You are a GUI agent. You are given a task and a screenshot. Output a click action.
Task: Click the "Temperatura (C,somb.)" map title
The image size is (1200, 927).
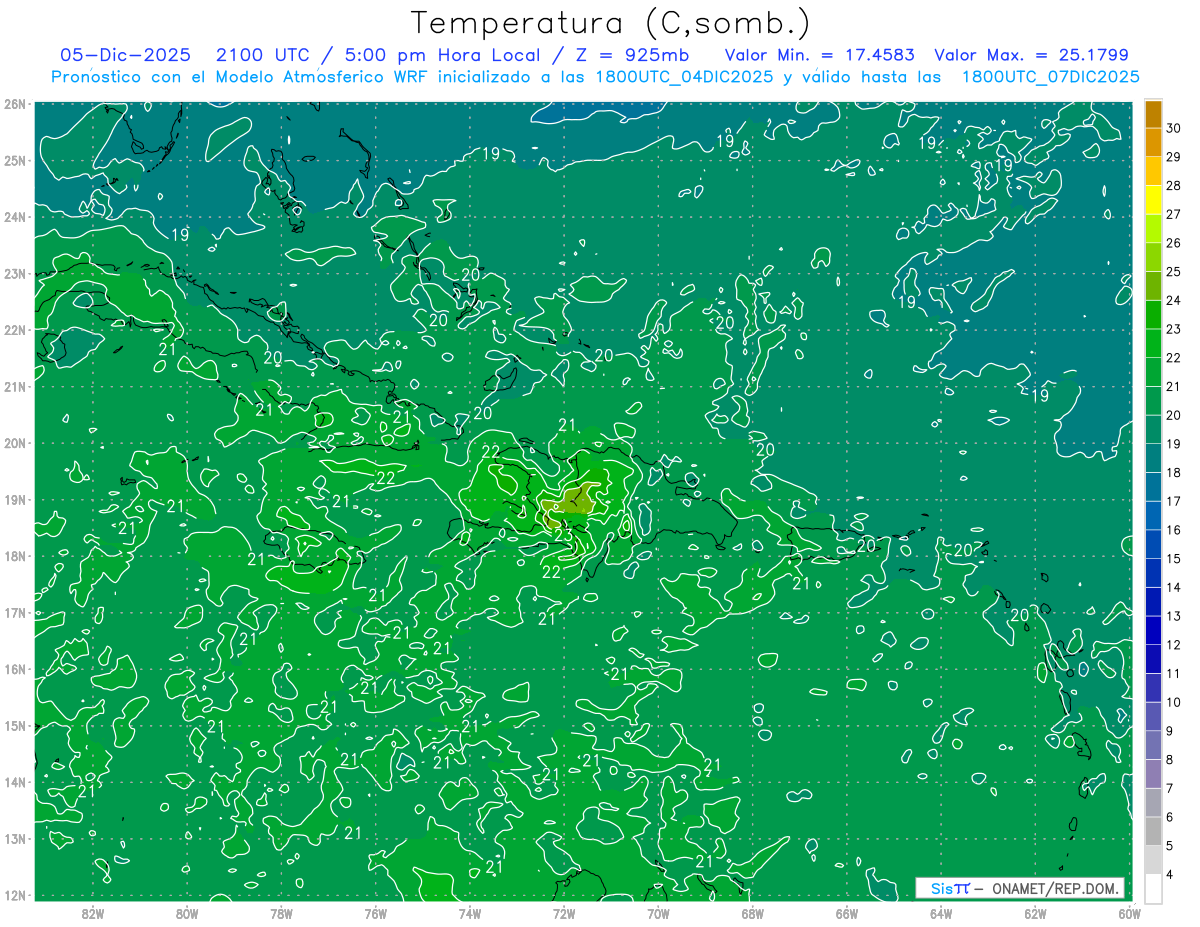pyautogui.click(x=611, y=23)
